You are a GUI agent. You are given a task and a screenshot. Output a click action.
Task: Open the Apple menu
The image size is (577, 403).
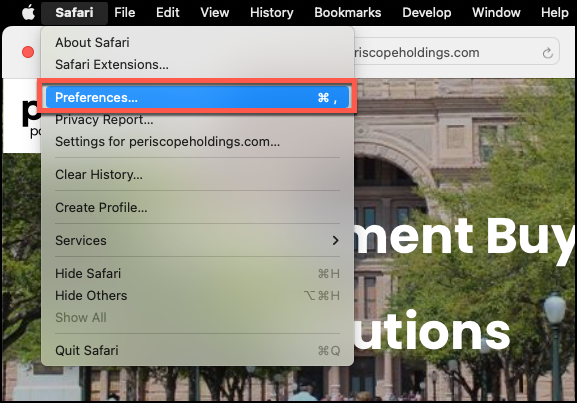click(x=28, y=13)
